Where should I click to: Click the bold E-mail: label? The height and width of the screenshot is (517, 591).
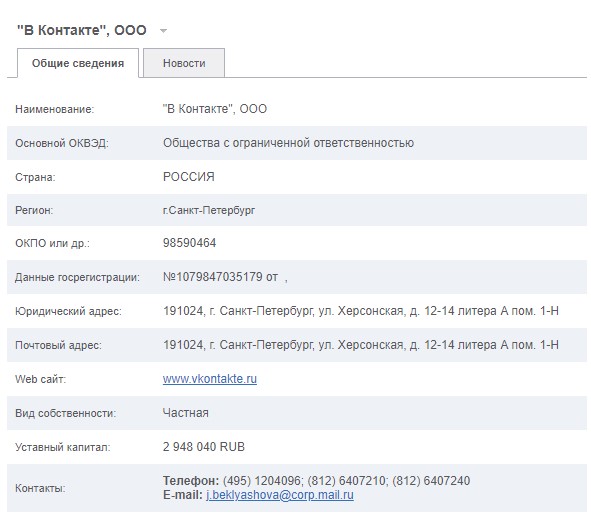[x=183, y=495]
